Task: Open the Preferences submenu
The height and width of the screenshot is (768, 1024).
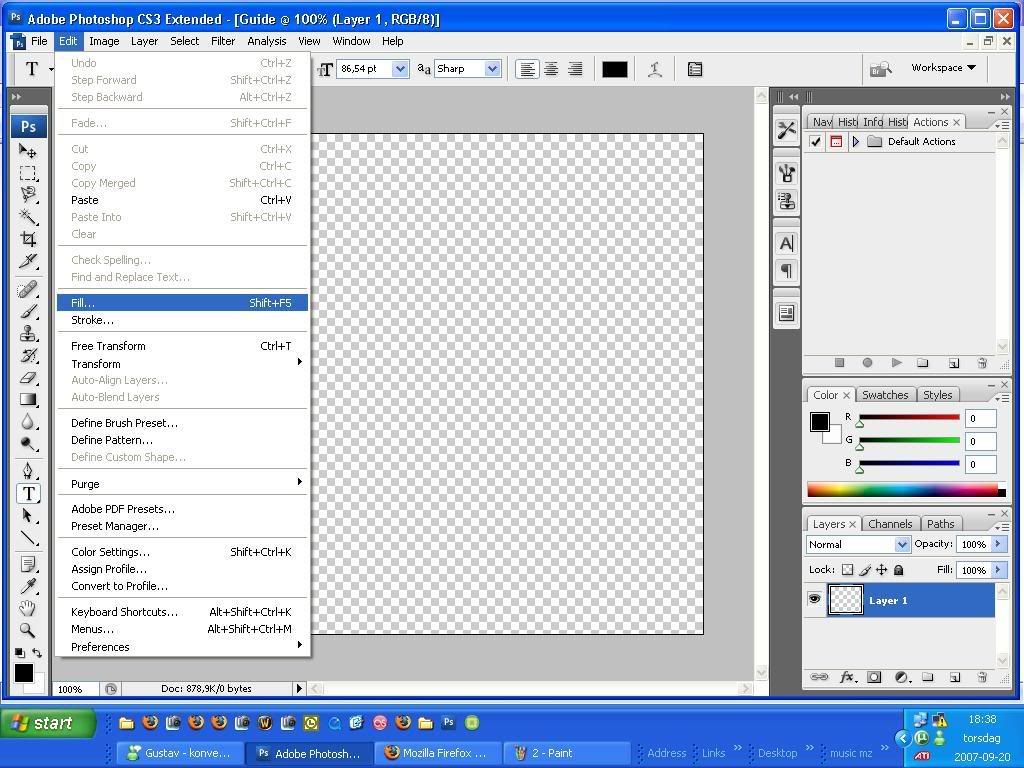Action: [182, 647]
